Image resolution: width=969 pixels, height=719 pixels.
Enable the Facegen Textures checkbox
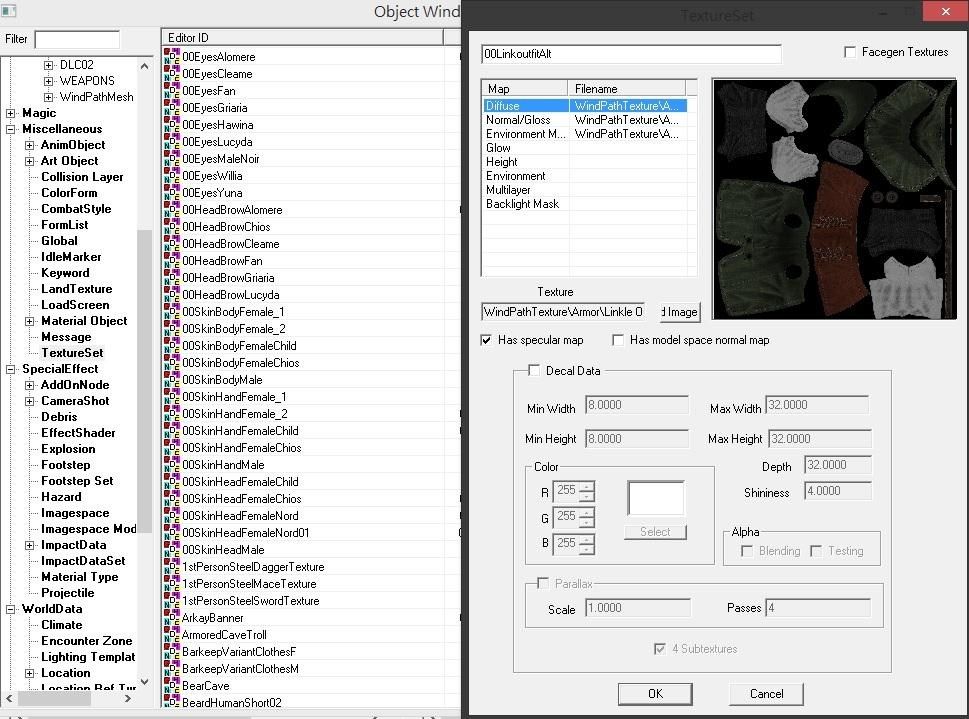pos(850,52)
